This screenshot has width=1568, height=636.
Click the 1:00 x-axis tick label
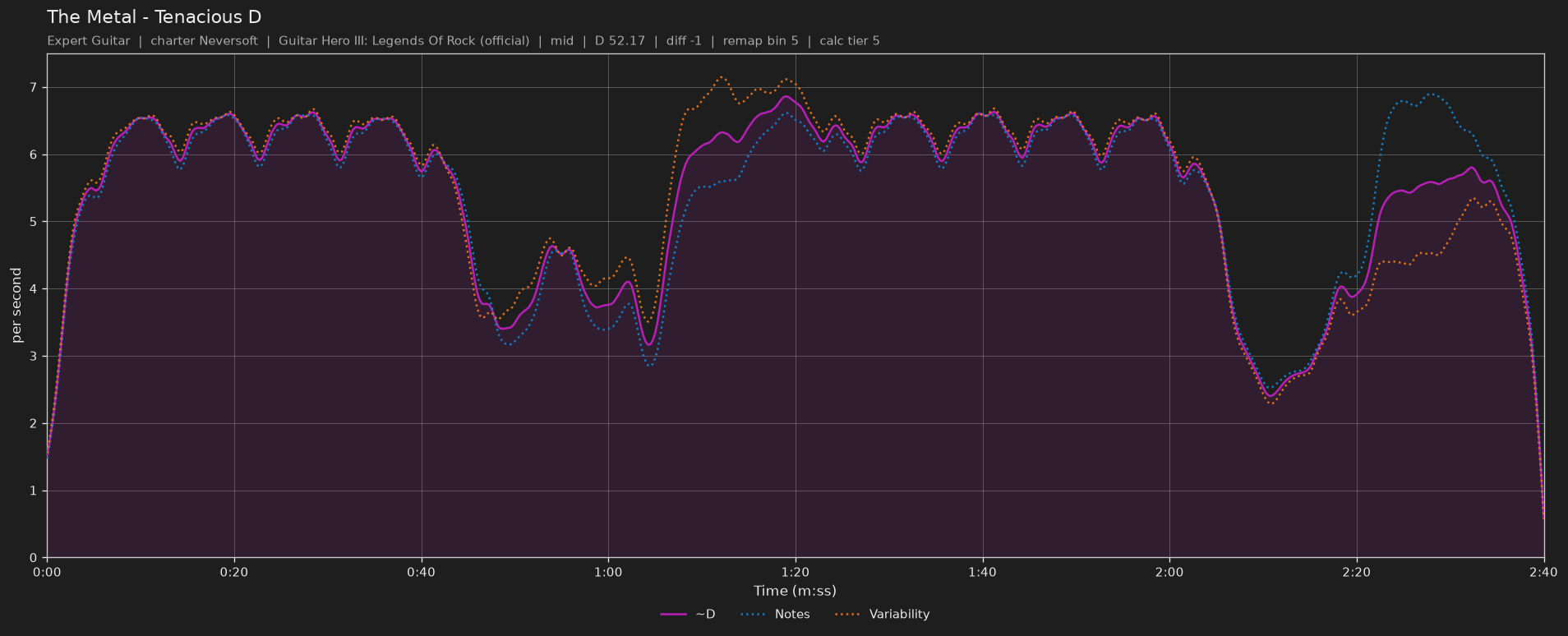coord(608,572)
